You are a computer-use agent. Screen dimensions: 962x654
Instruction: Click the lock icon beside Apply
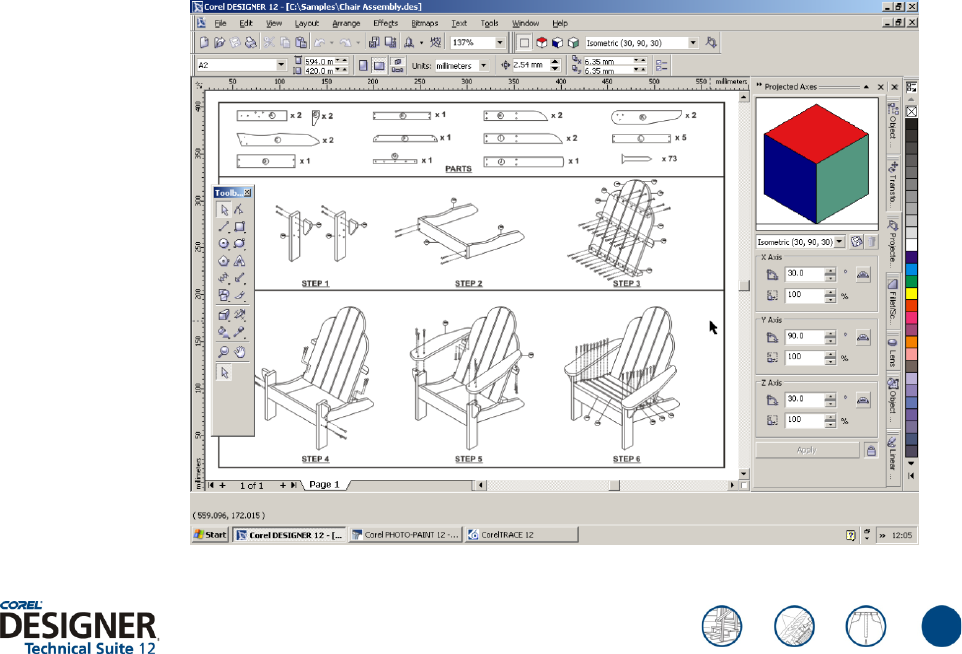click(871, 451)
